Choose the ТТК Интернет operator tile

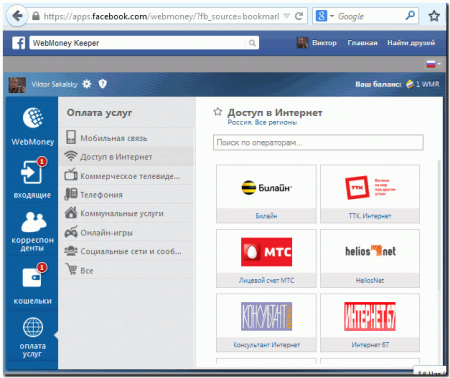click(370, 194)
